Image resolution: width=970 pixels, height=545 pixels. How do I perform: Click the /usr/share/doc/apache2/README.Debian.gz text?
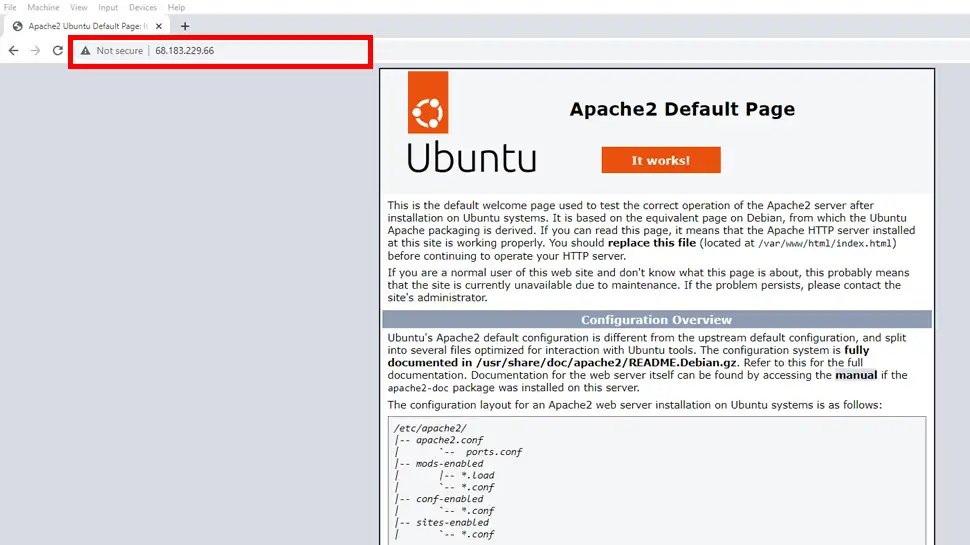(606, 363)
